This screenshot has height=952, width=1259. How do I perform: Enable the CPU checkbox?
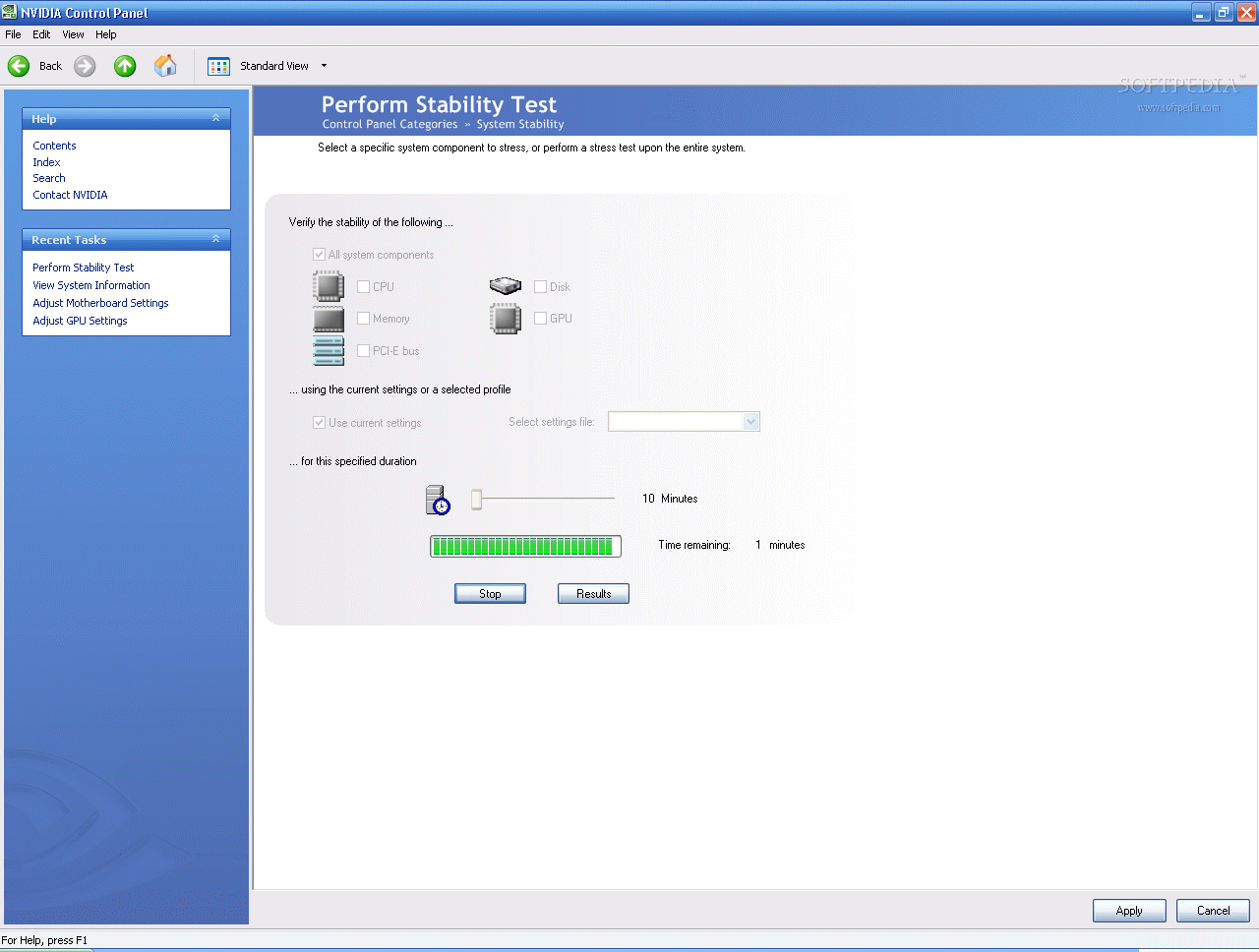363,287
